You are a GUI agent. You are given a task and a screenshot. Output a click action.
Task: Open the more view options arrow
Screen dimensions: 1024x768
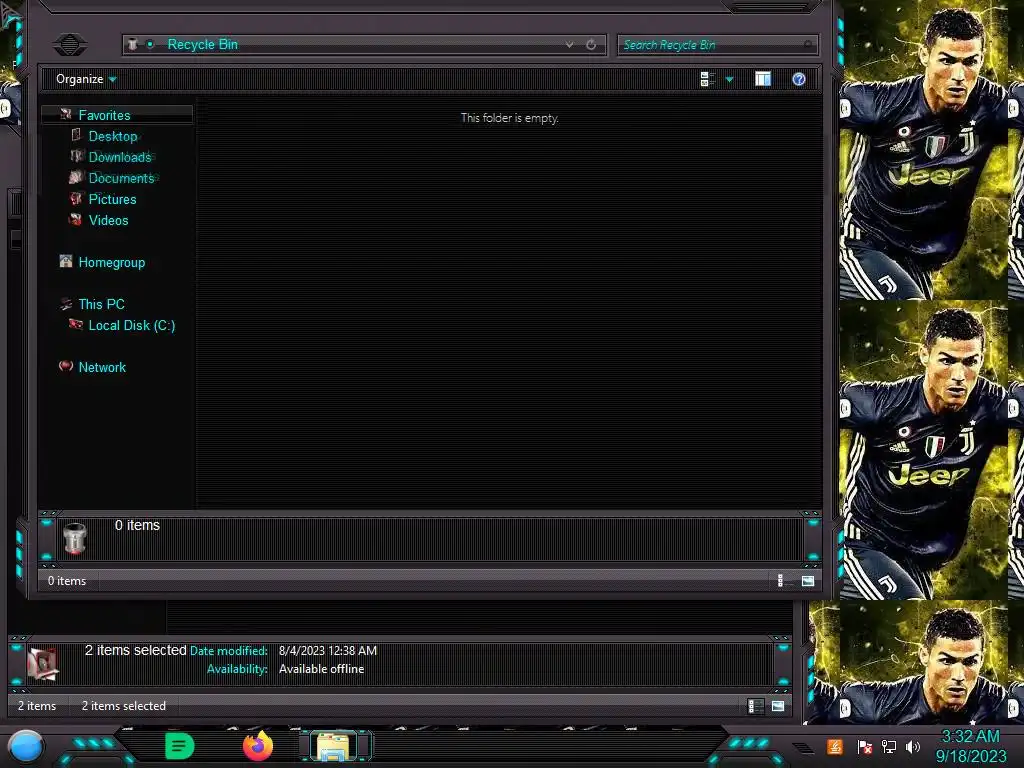(x=730, y=80)
